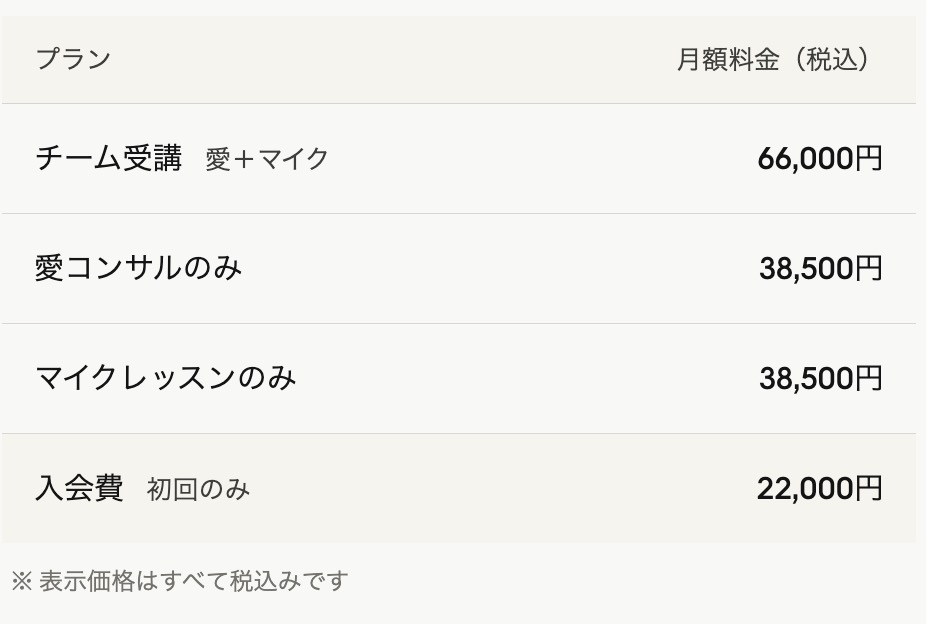
Task: Click the 円 symbol in 愛コンサルのみ row
Action: (x=869, y=268)
